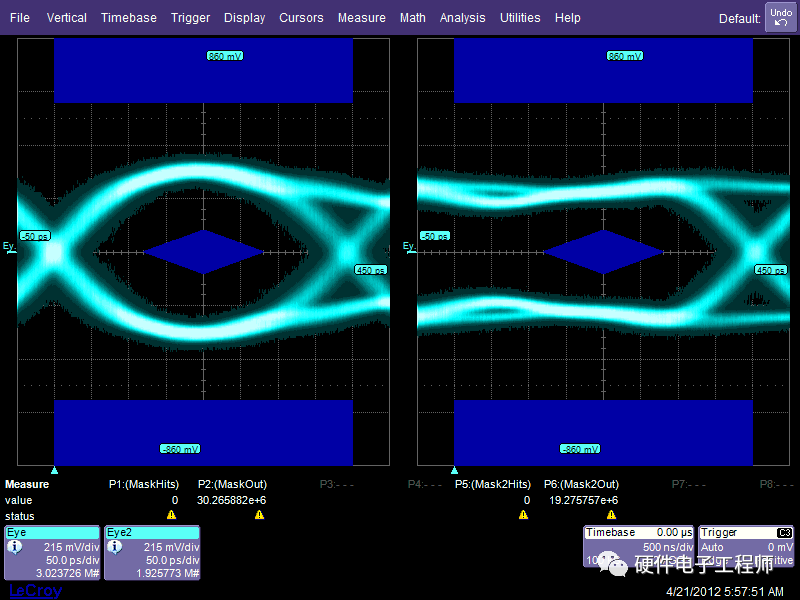Click the 860 mV label in right grid
This screenshot has width=800, height=600.
click(x=625, y=56)
